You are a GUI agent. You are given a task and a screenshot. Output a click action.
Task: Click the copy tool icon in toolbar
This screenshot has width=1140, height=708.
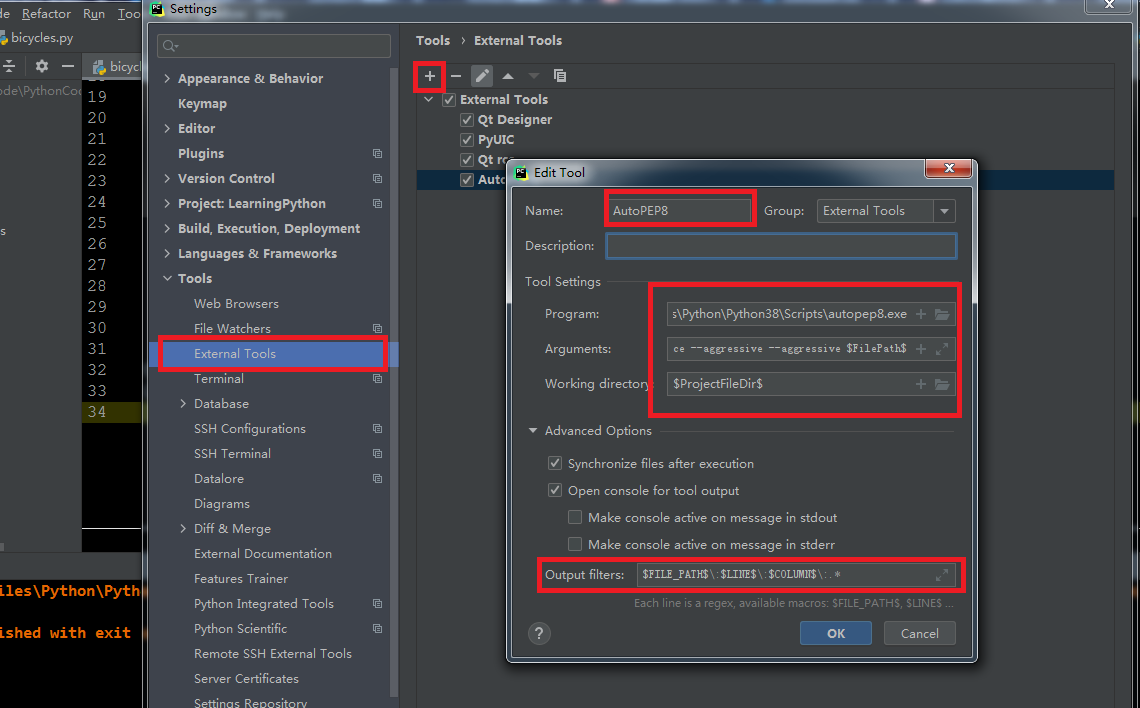click(560, 75)
